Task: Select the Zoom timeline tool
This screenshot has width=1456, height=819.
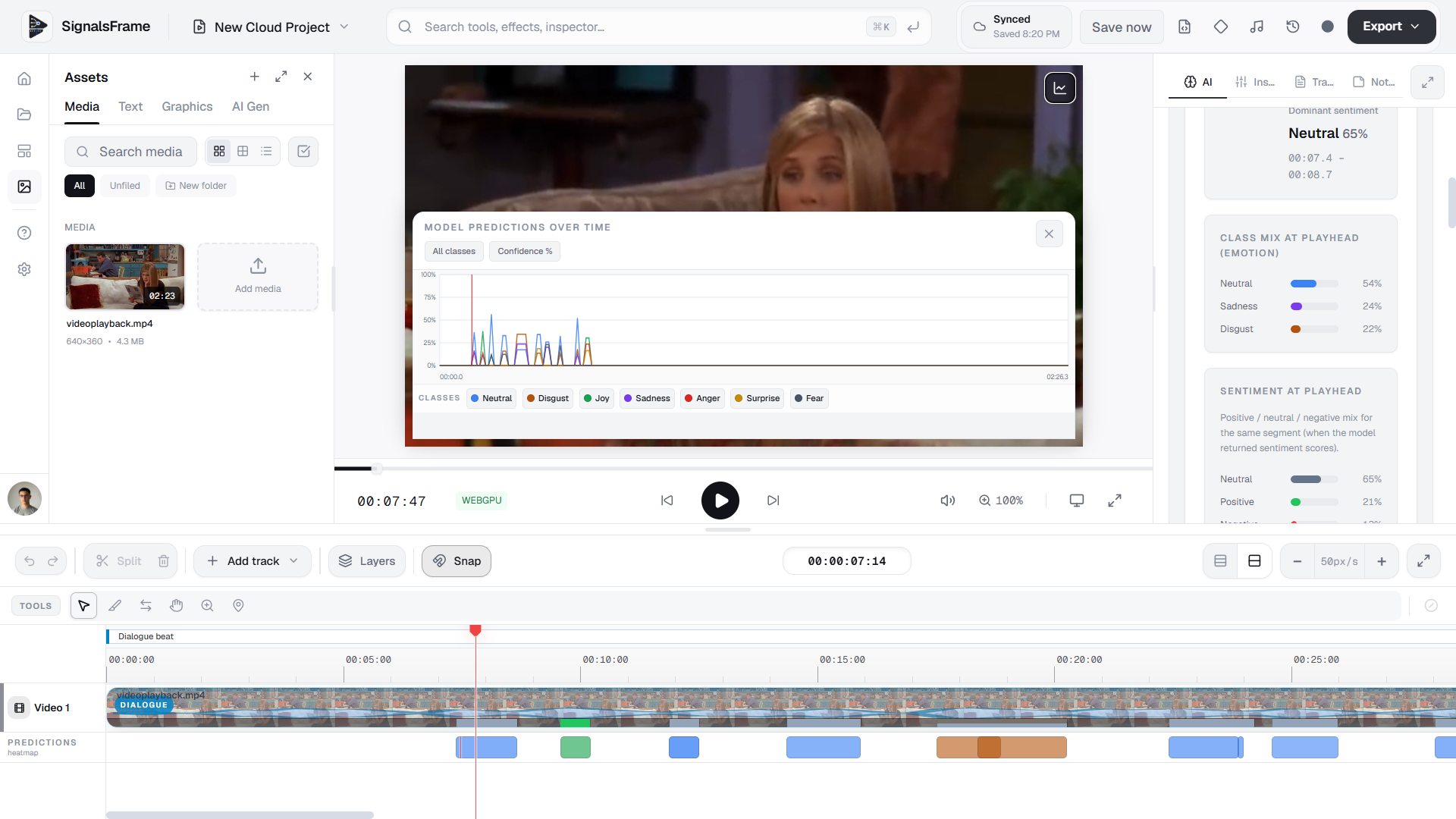Action: [207, 605]
